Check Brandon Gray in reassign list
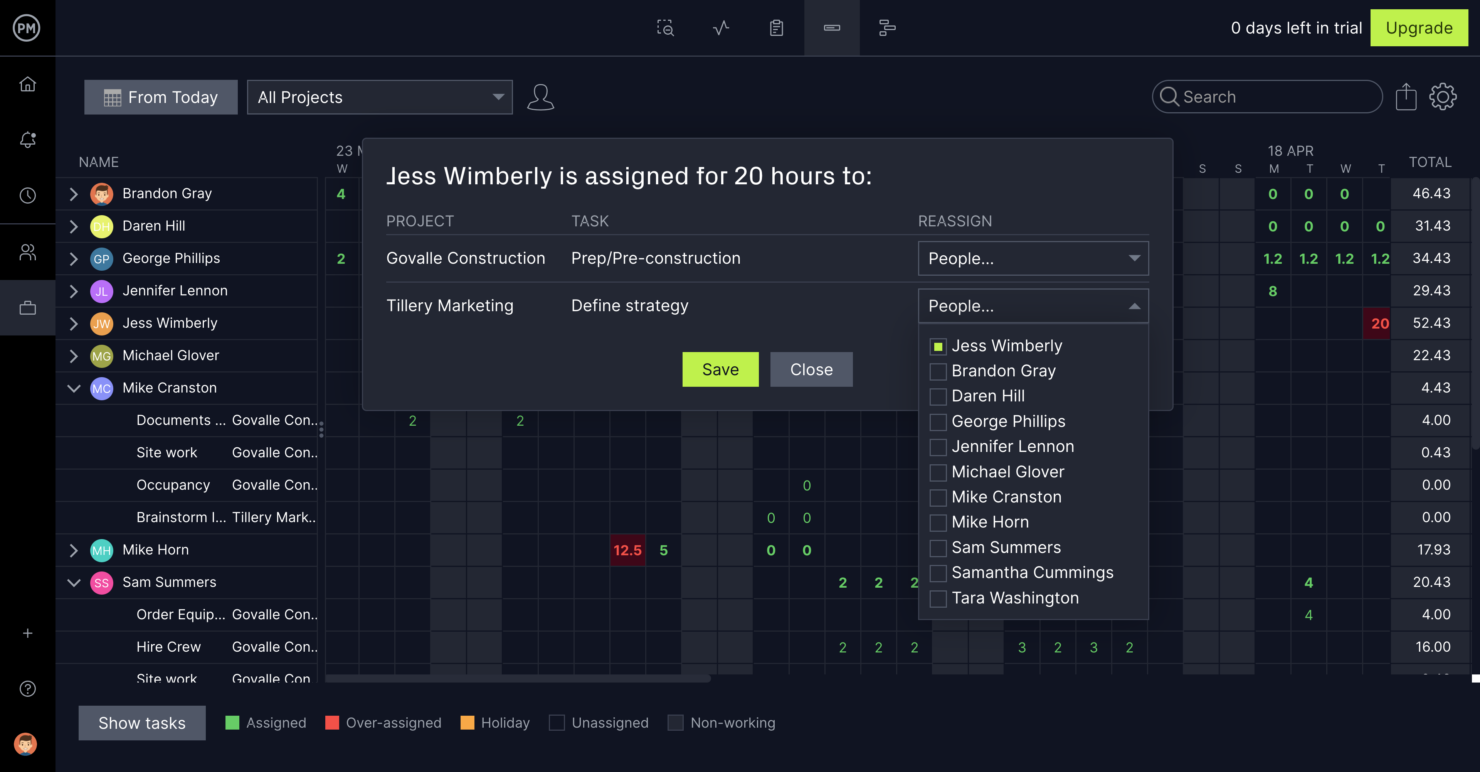 click(938, 371)
